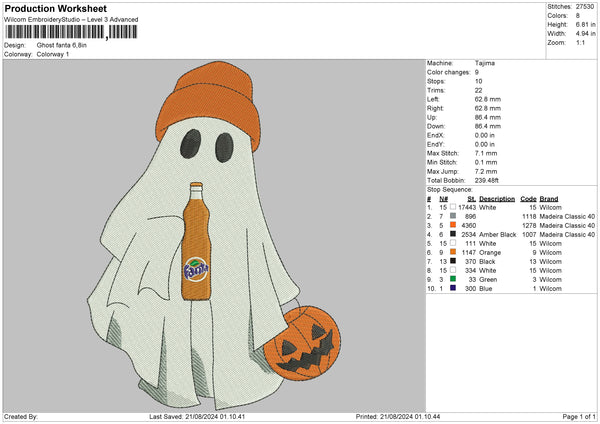
Task: Click the white swatch in stop row 1
Action: tap(453, 207)
